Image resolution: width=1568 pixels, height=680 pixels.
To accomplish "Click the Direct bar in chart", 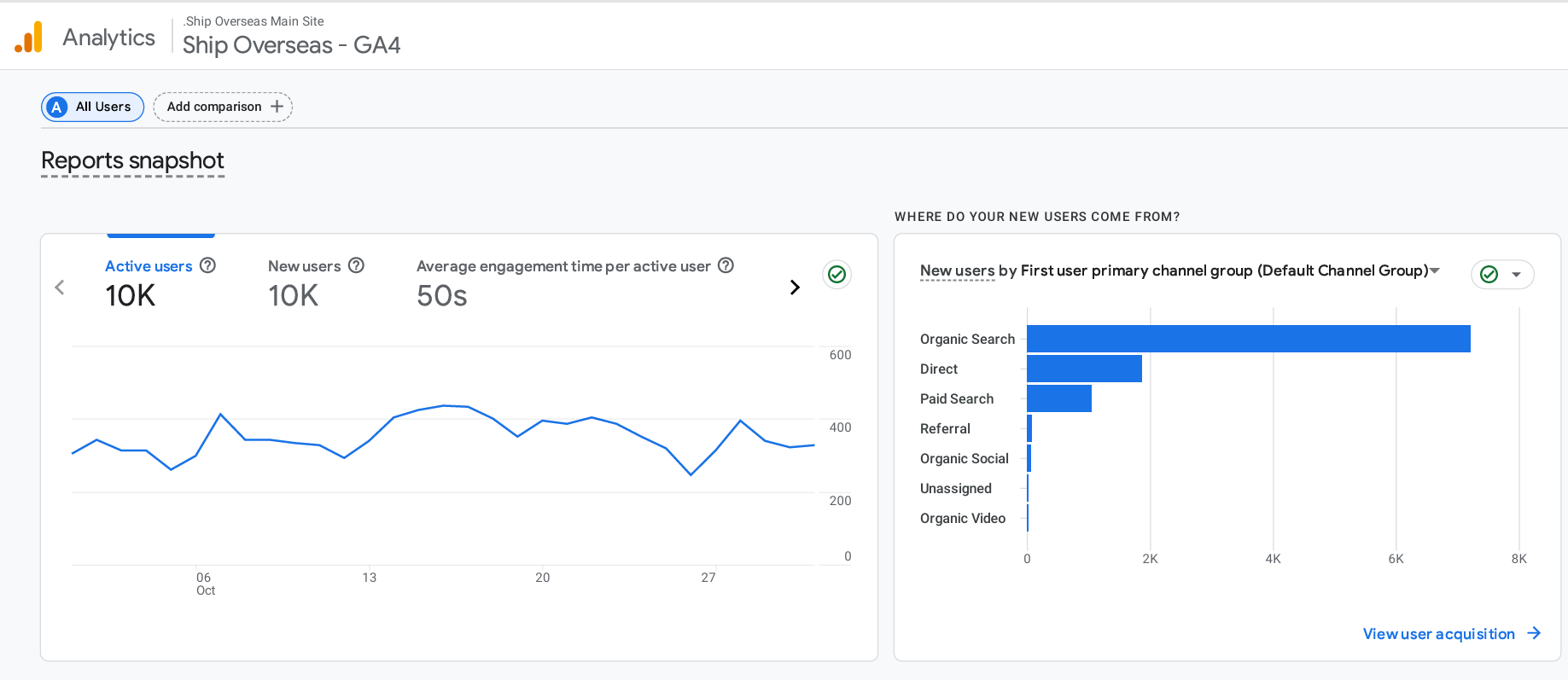I will pyautogui.click(x=1084, y=369).
